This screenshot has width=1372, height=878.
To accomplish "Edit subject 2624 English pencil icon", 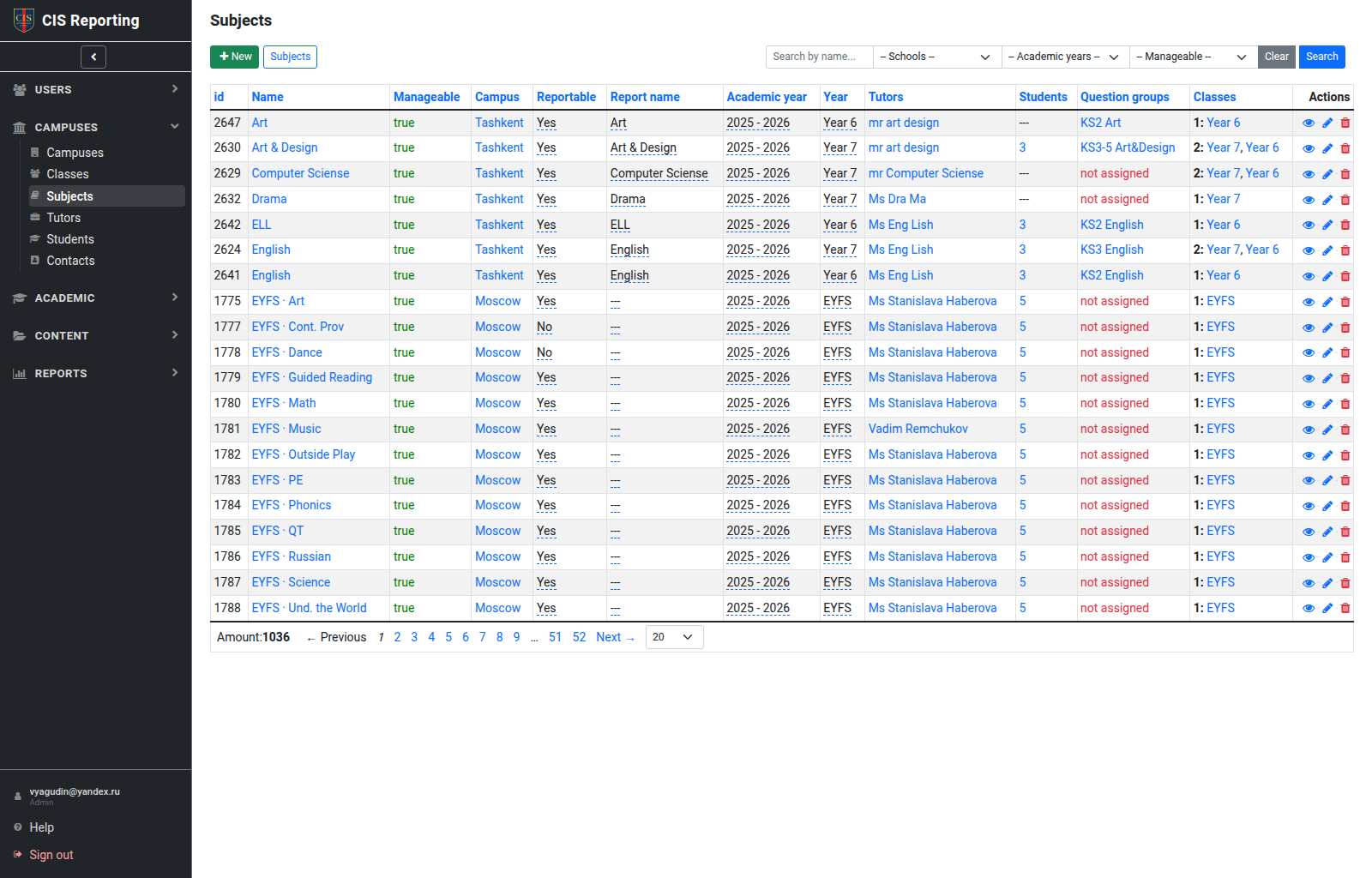I will point(1327,250).
